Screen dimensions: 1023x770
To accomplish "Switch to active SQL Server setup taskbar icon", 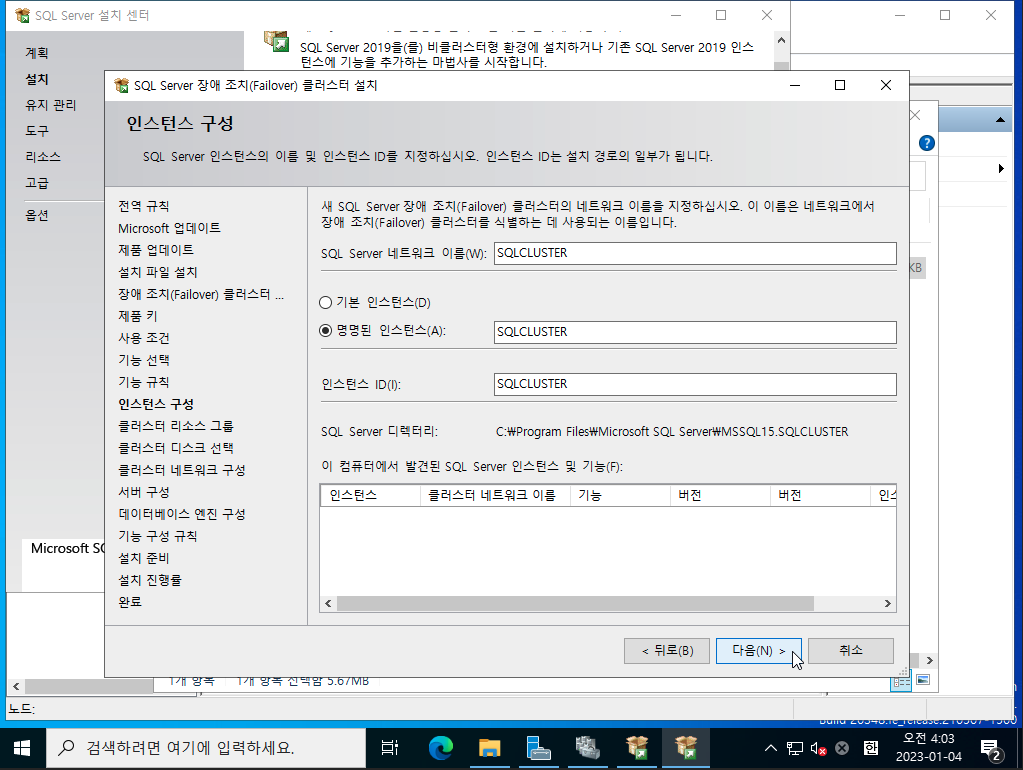I will [x=686, y=748].
